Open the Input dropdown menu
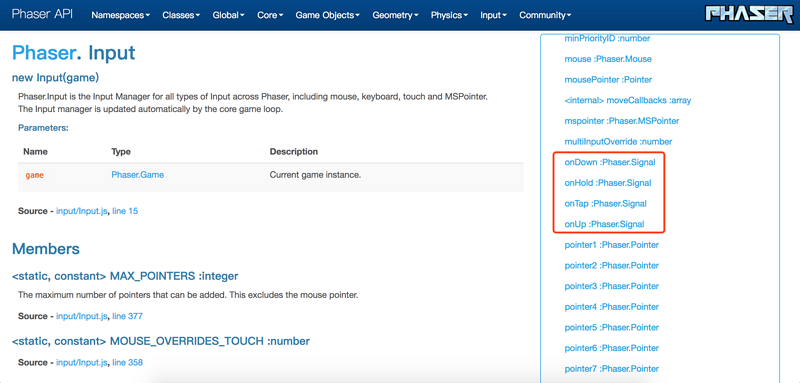This screenshot has width=800, height=383. click(x=493, y=15)
